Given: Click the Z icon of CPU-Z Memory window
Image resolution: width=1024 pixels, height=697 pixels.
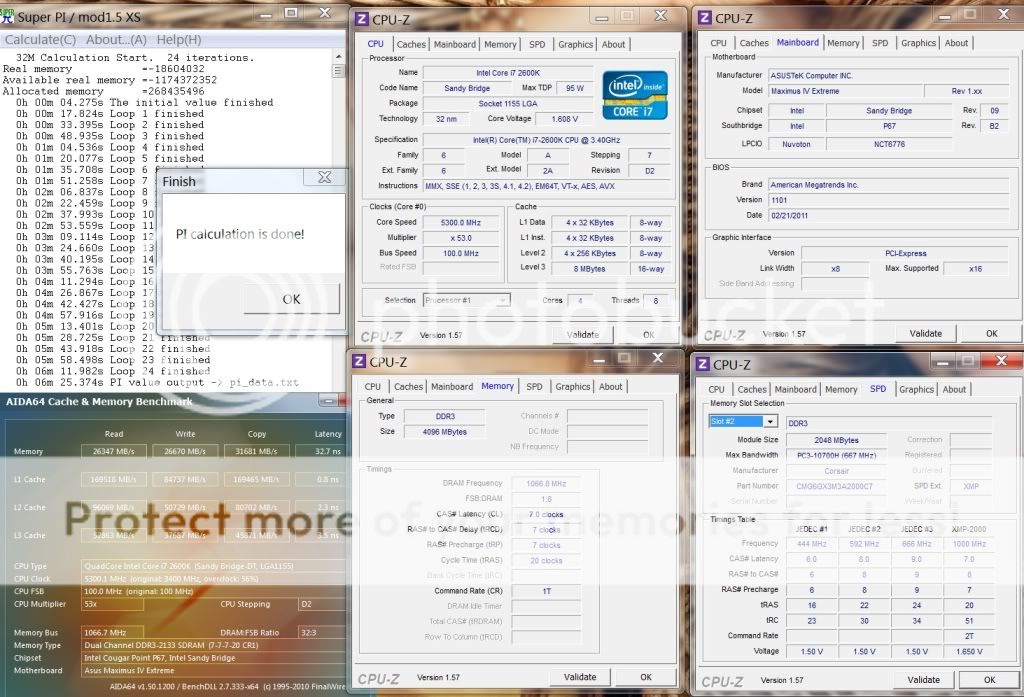Looking at the screenshot, I should (x=359, y=361).
